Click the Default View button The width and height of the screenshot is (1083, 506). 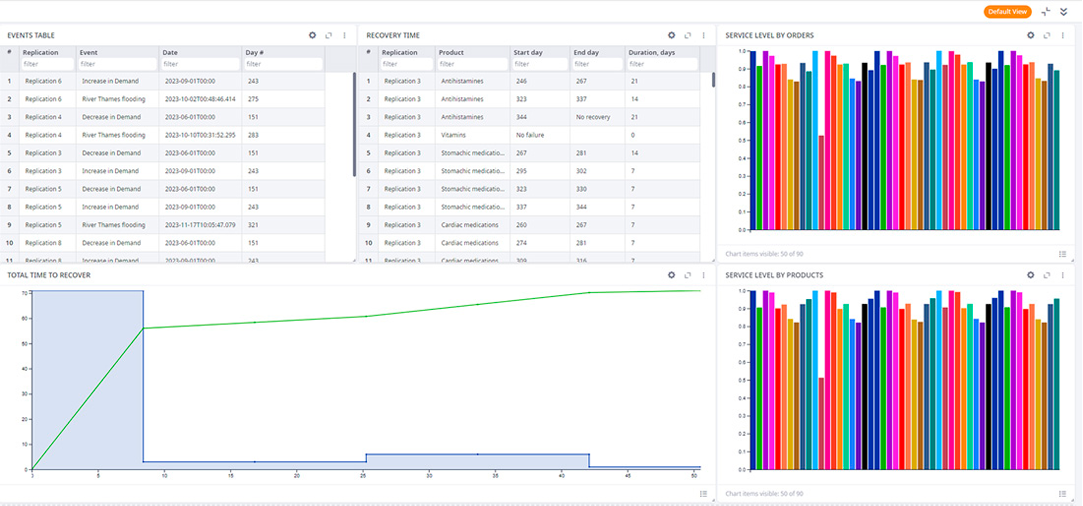[x=1008, y=12]
